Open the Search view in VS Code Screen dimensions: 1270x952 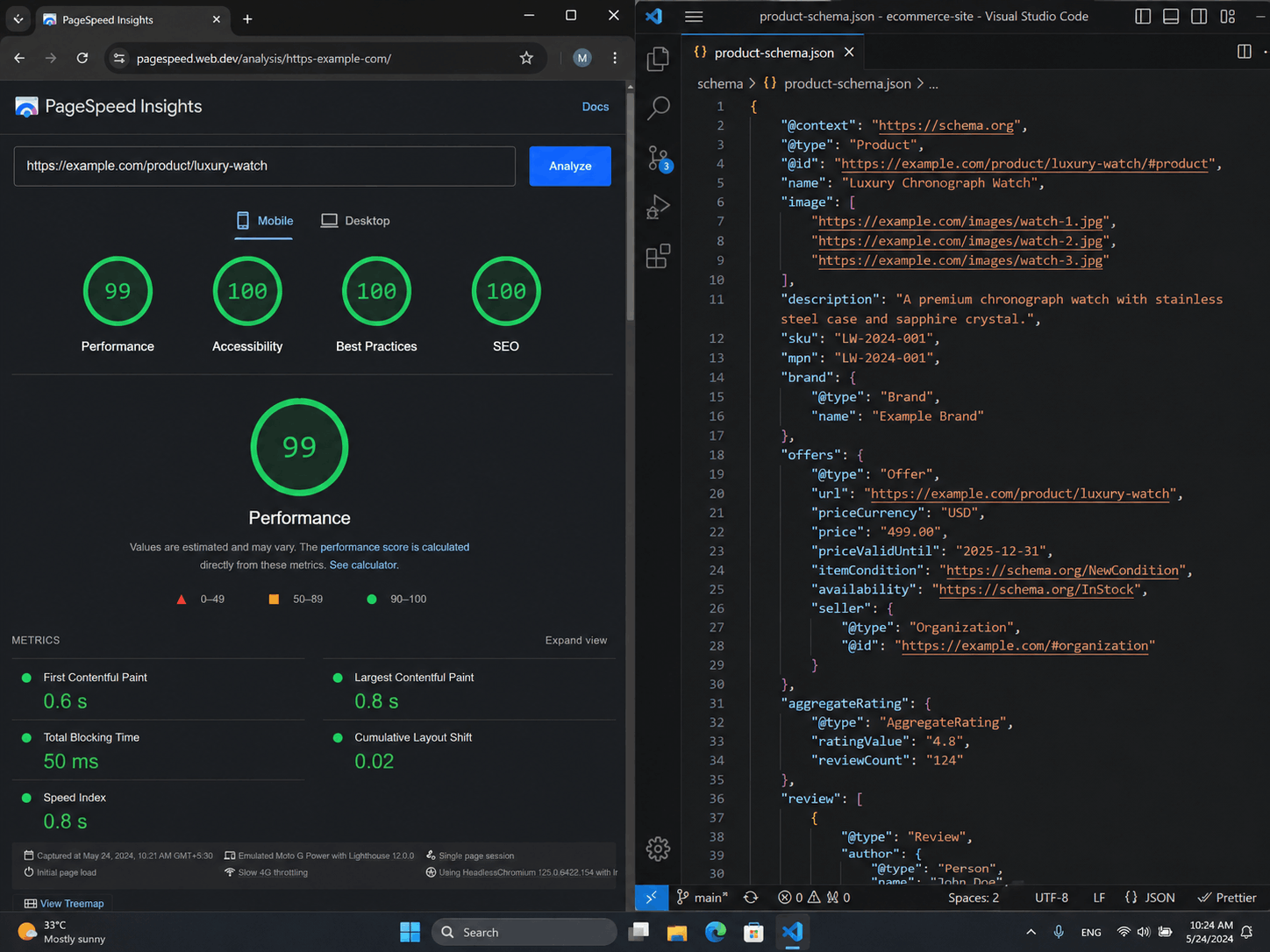coord(658,108)
